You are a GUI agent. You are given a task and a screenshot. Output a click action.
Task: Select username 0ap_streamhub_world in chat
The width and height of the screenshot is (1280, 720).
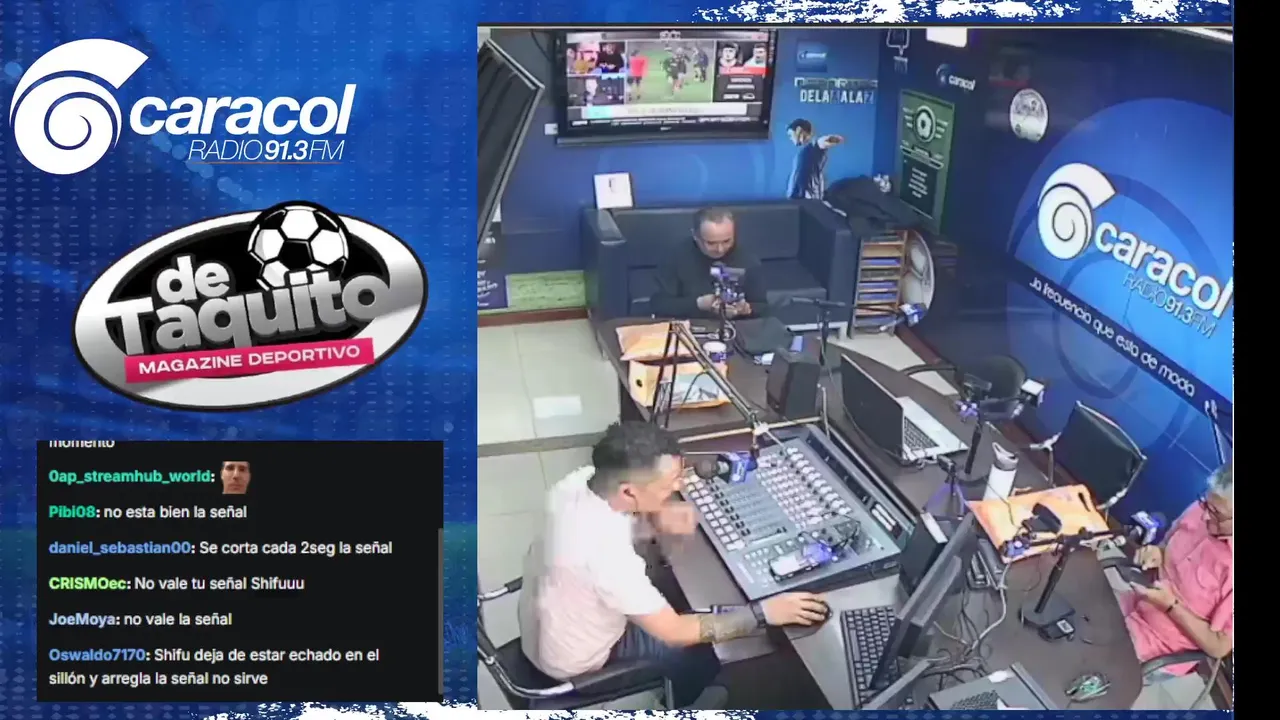coord(130,476)
